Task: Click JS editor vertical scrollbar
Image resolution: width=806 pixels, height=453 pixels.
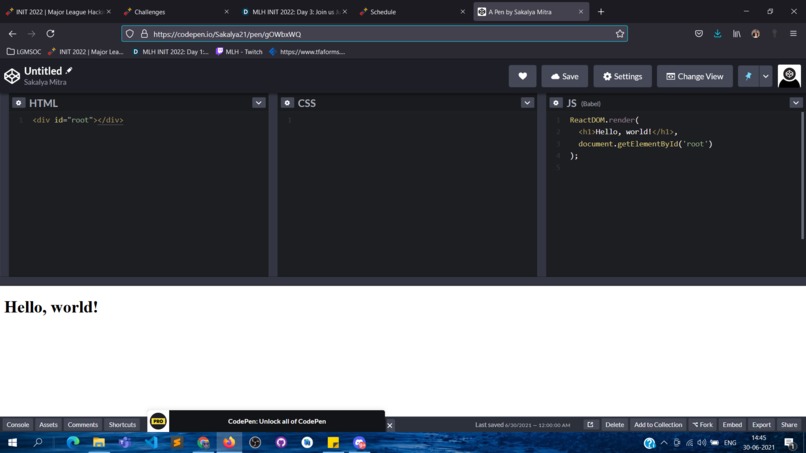Action: coord(802,176)
